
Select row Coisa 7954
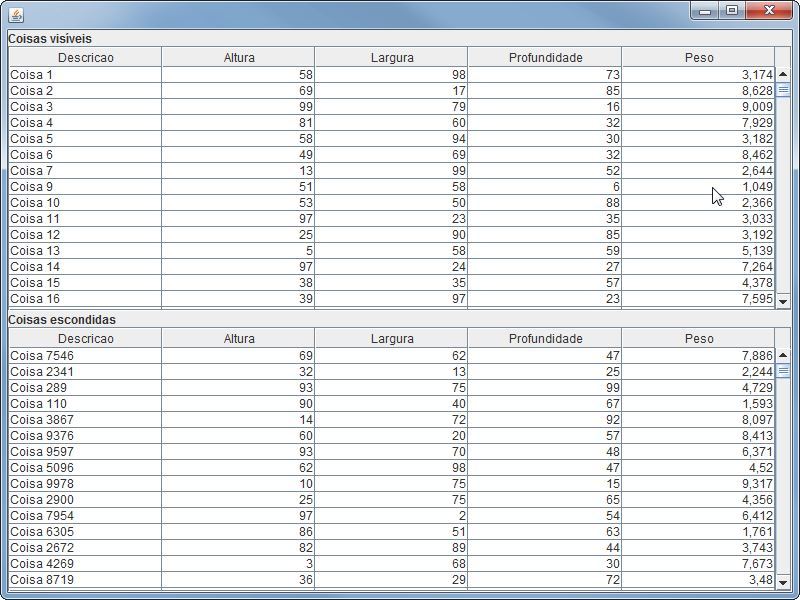(392, 515)
